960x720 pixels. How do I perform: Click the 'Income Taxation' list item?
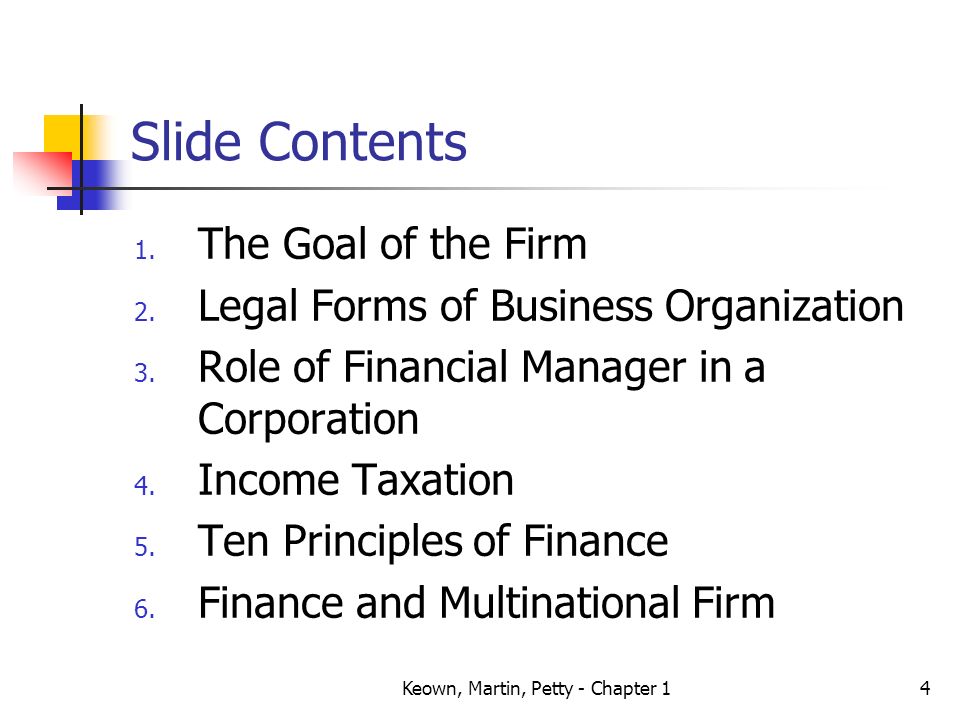(356, 480)
